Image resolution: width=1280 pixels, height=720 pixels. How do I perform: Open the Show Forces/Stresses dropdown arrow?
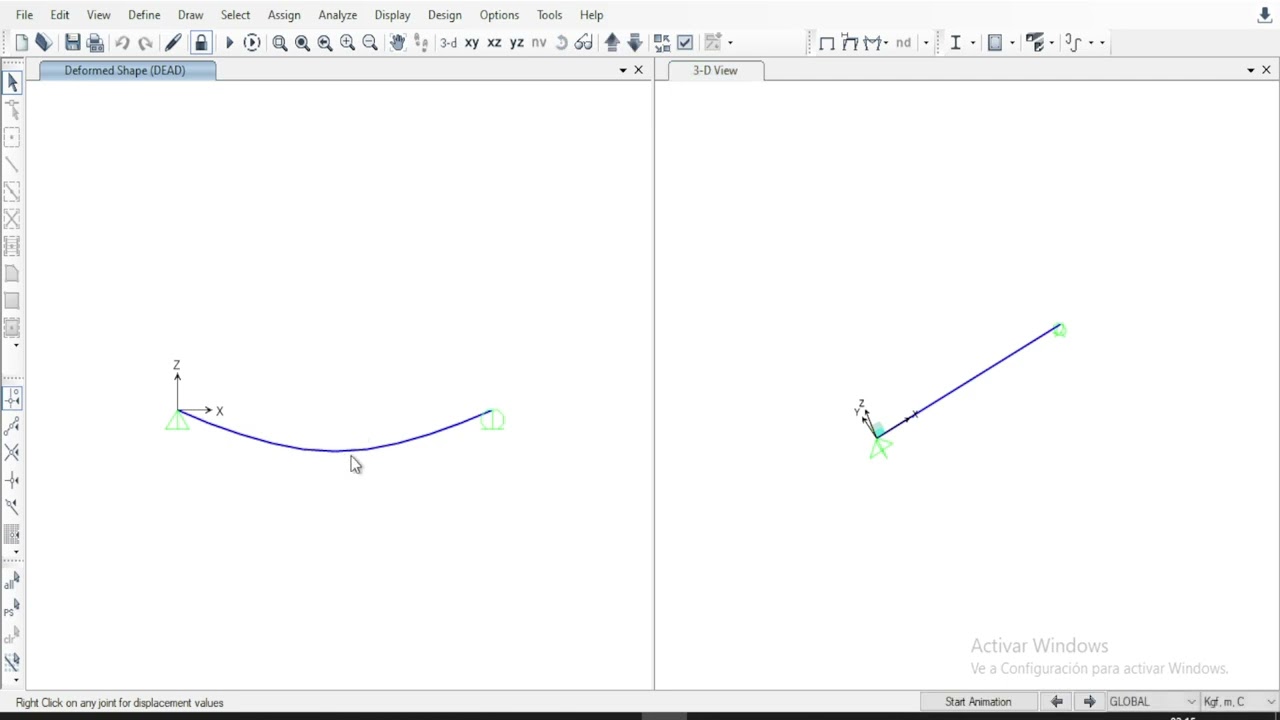point(887,42)
